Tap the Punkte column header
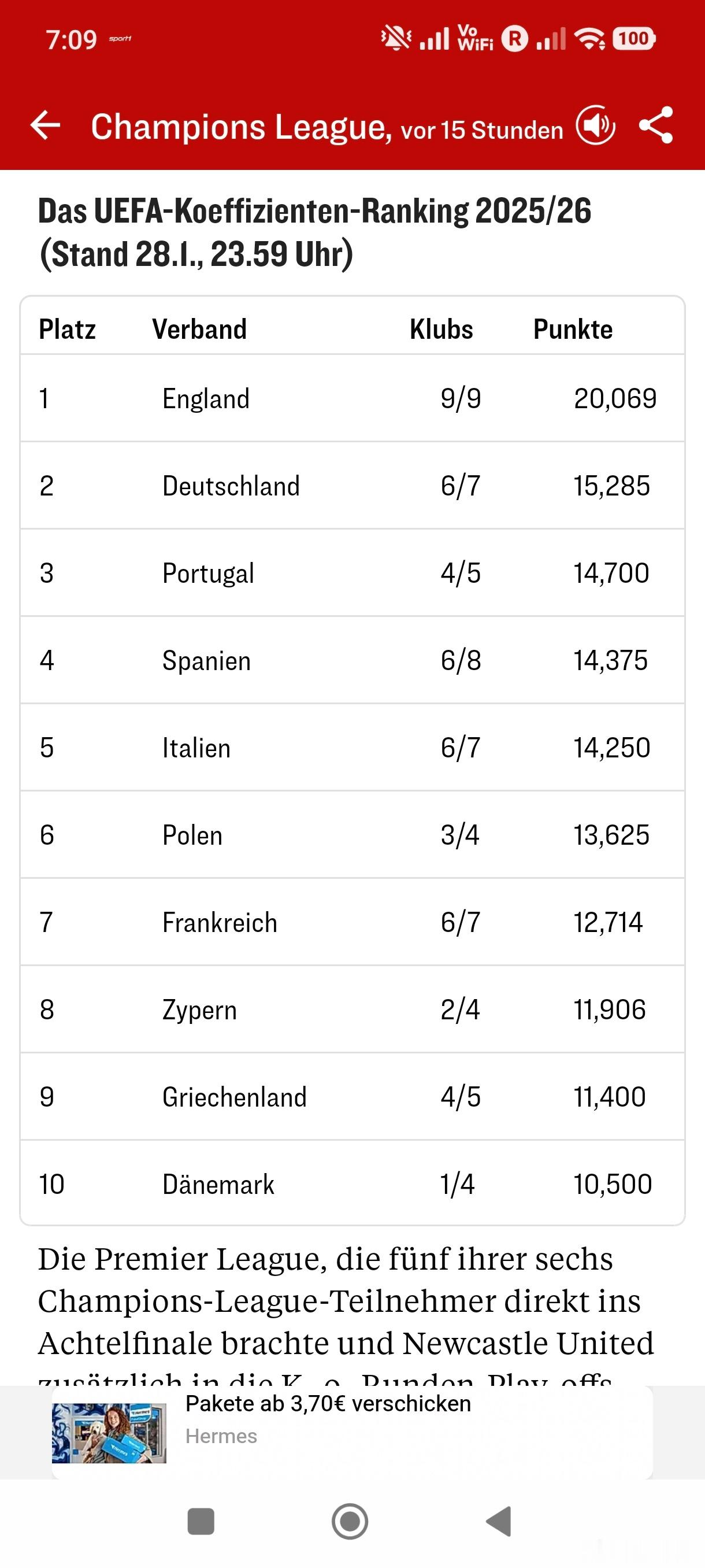The width and height of the screenshot is (705, 1568). click(573, 330)
